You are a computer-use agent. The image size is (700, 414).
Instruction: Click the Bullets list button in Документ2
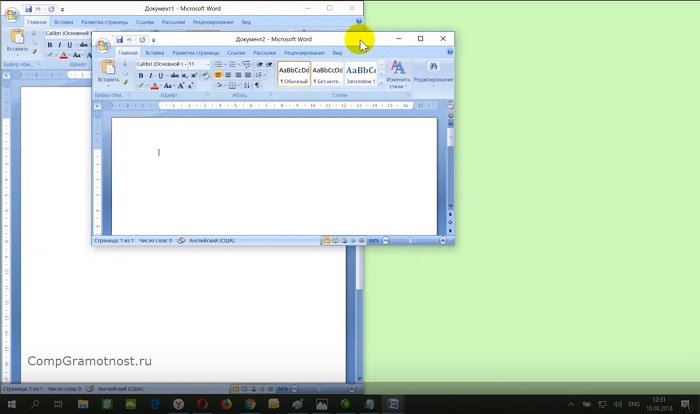[219, 65]
